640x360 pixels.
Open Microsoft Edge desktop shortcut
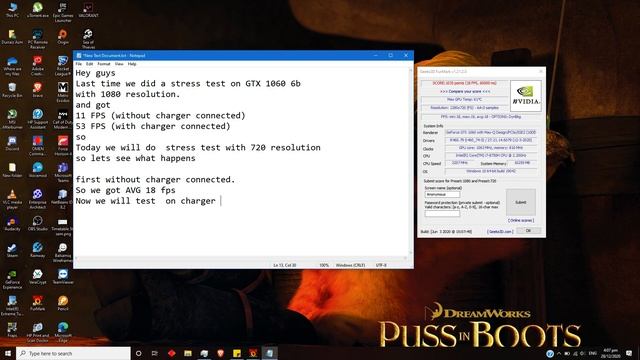[63, 332]
